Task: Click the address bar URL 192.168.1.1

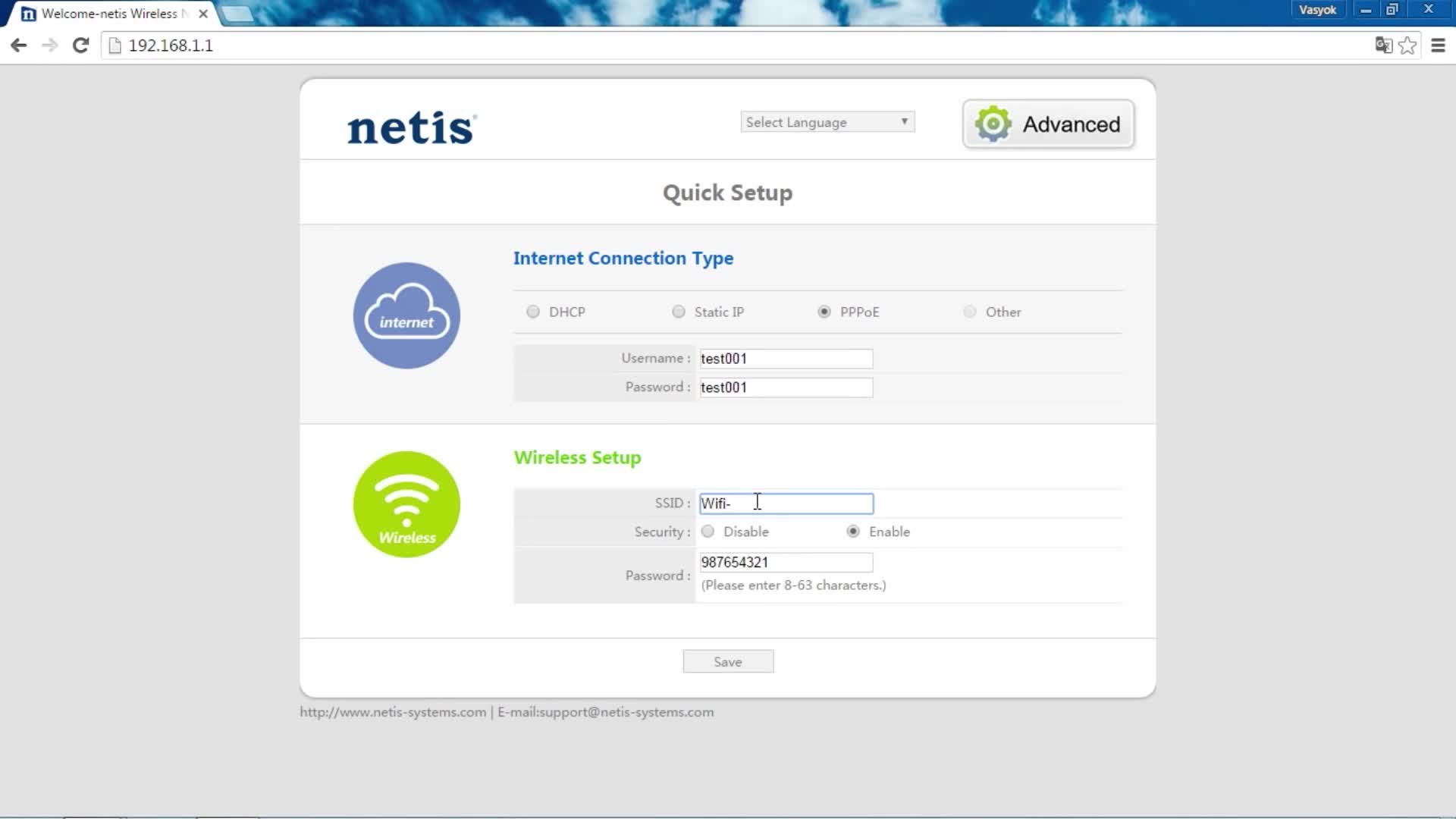Action: (171, 45)
